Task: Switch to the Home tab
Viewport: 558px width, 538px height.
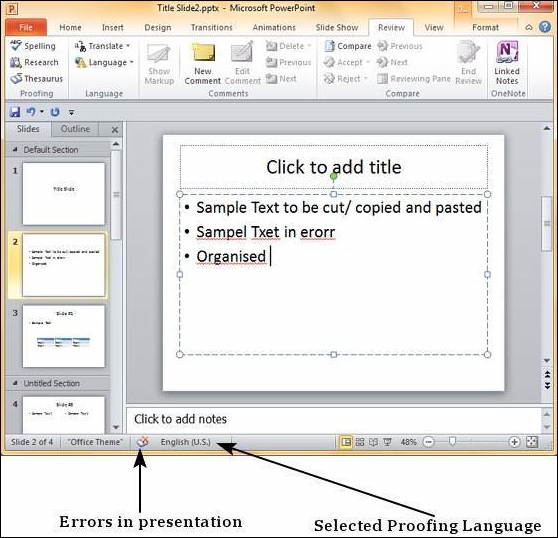Action: pyautogui.click(x=70, y=27)
